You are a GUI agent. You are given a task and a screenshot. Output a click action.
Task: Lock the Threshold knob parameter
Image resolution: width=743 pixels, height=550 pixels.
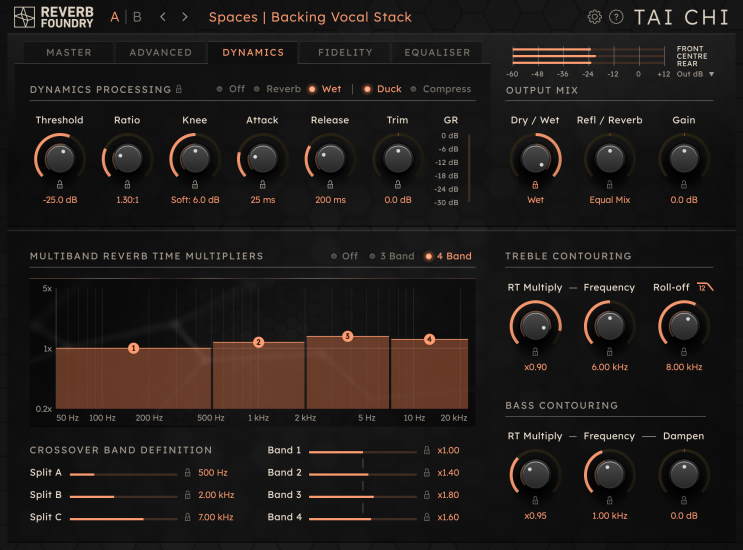[x=60, y=184]
